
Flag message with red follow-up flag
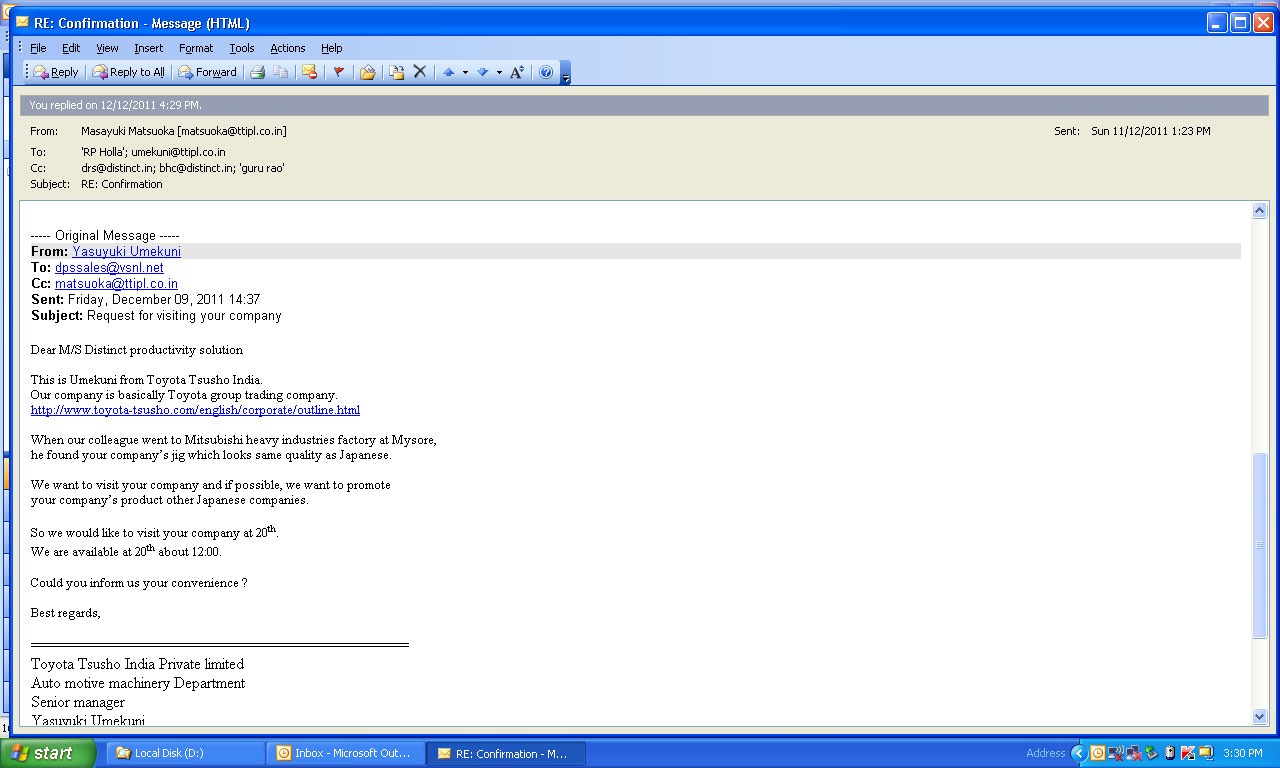click(x=338, y=72)
